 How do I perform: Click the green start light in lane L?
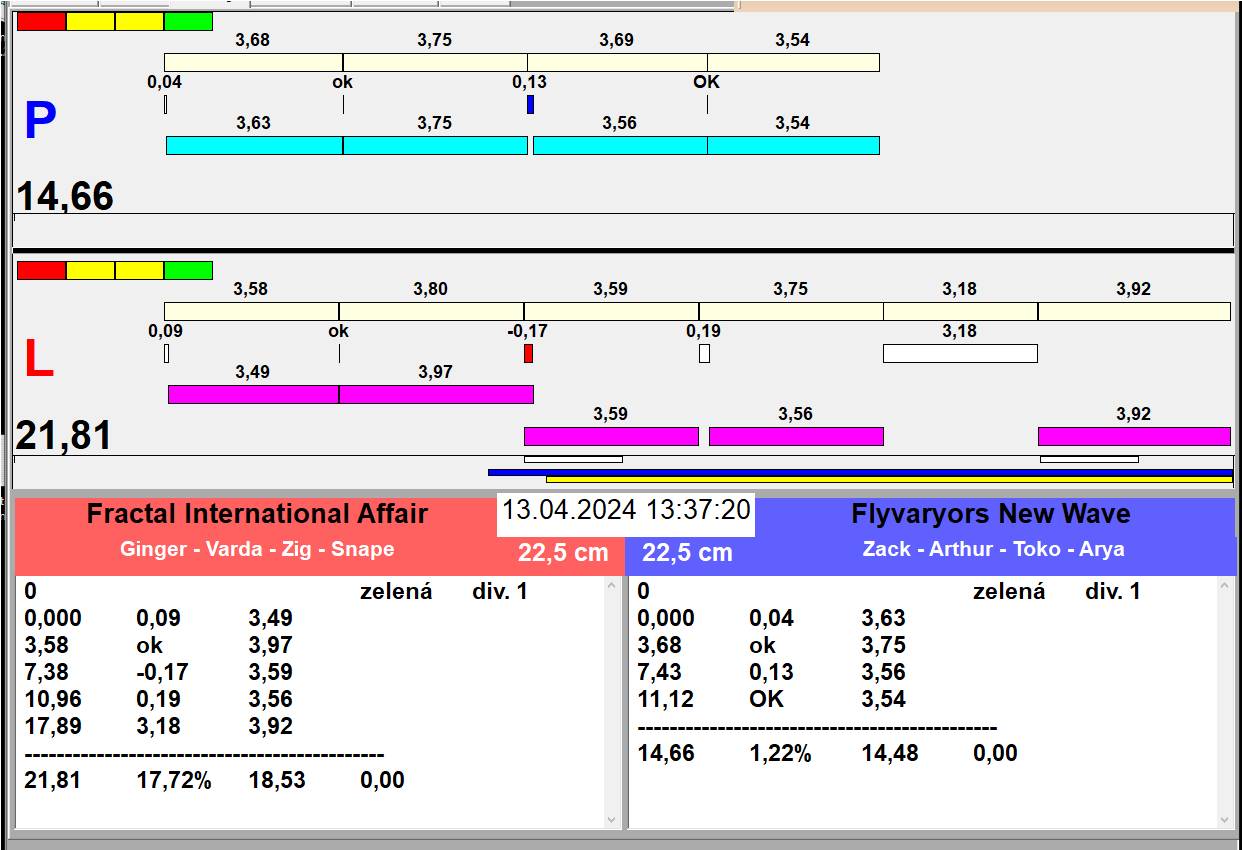(188, 270)
